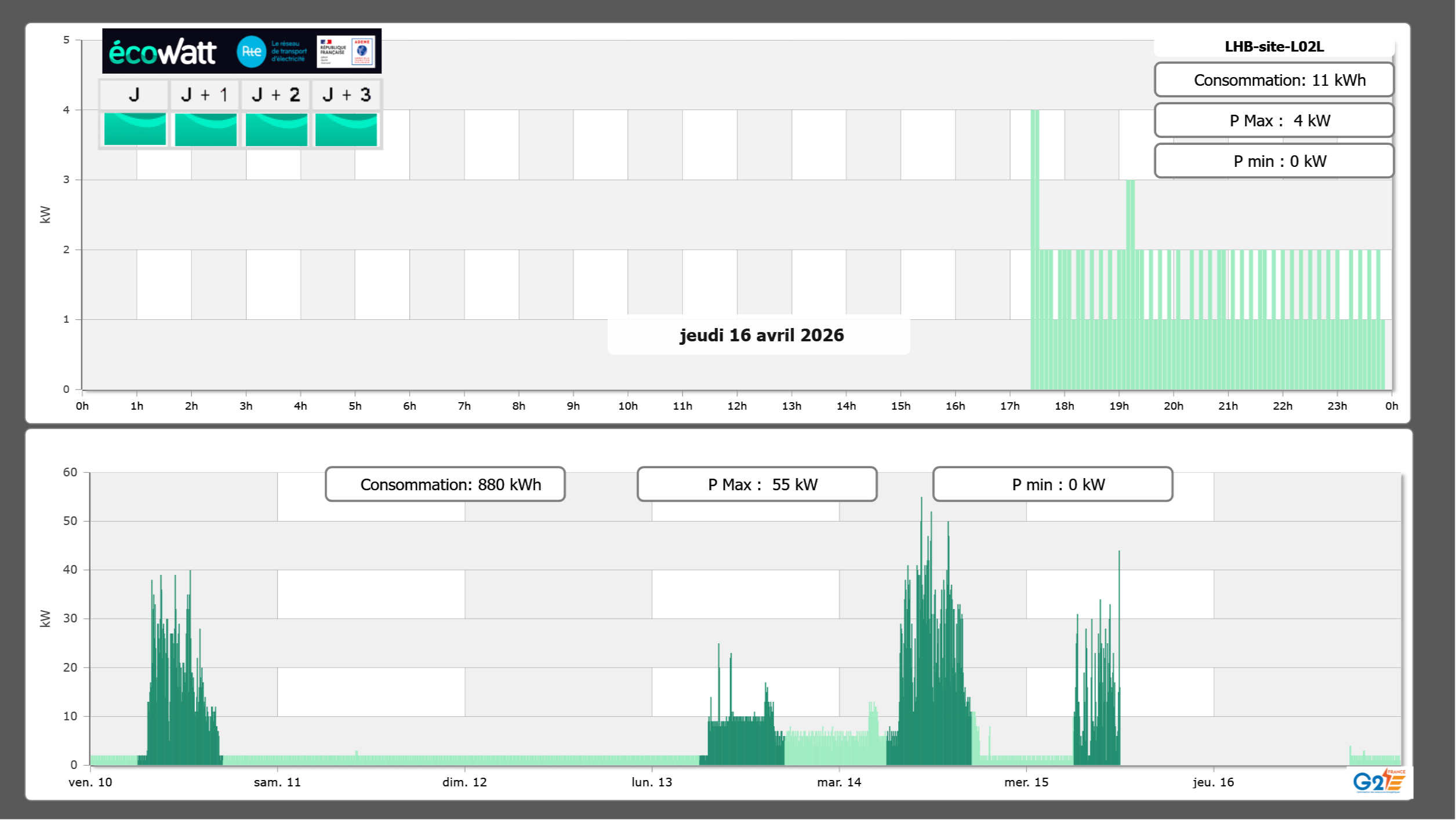1456x820 pixels.
Task: Click the P Max : 4 kW box
Action: [x=1274, y=121]
